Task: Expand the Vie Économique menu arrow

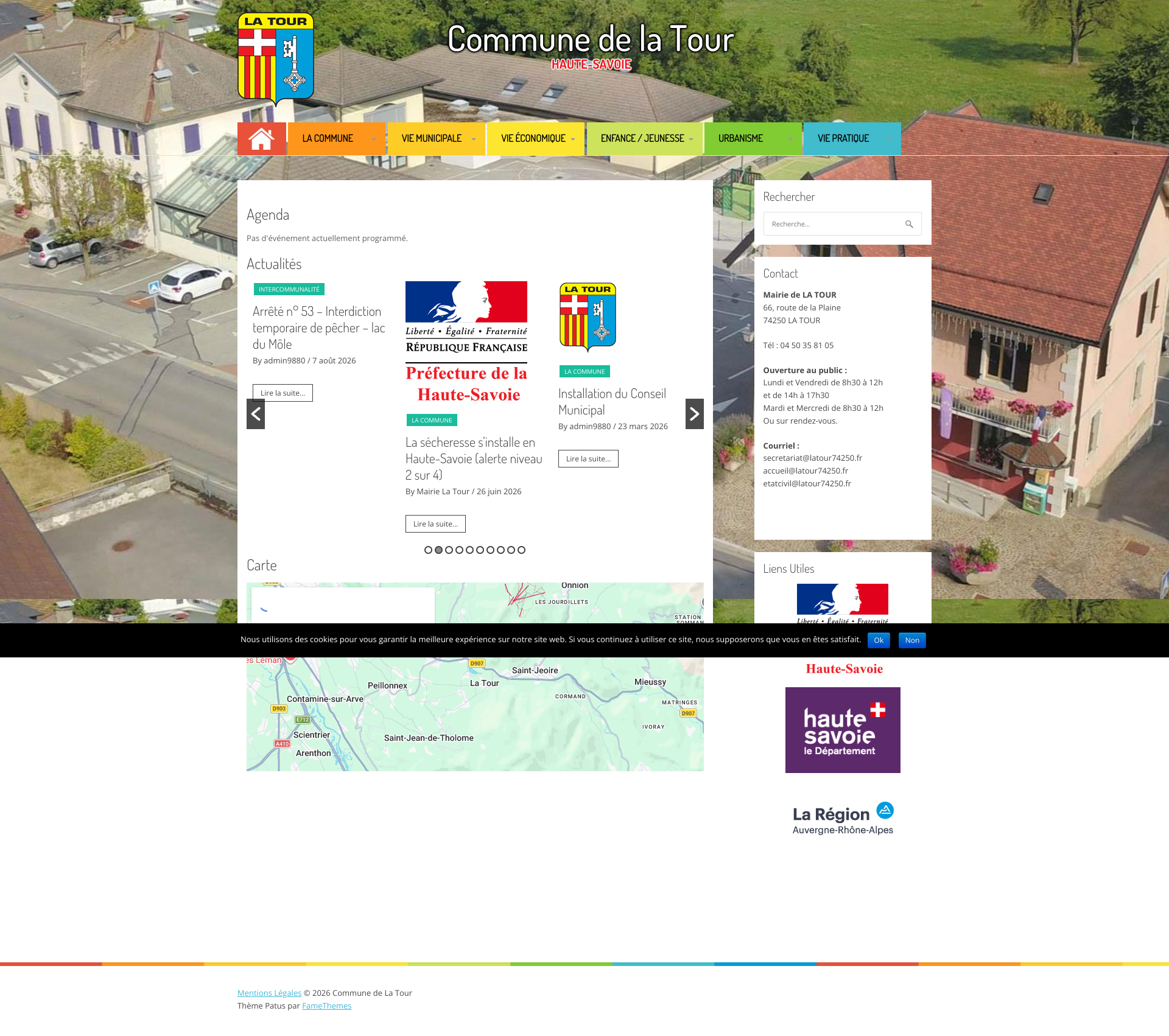Action: tap(573, 139)
